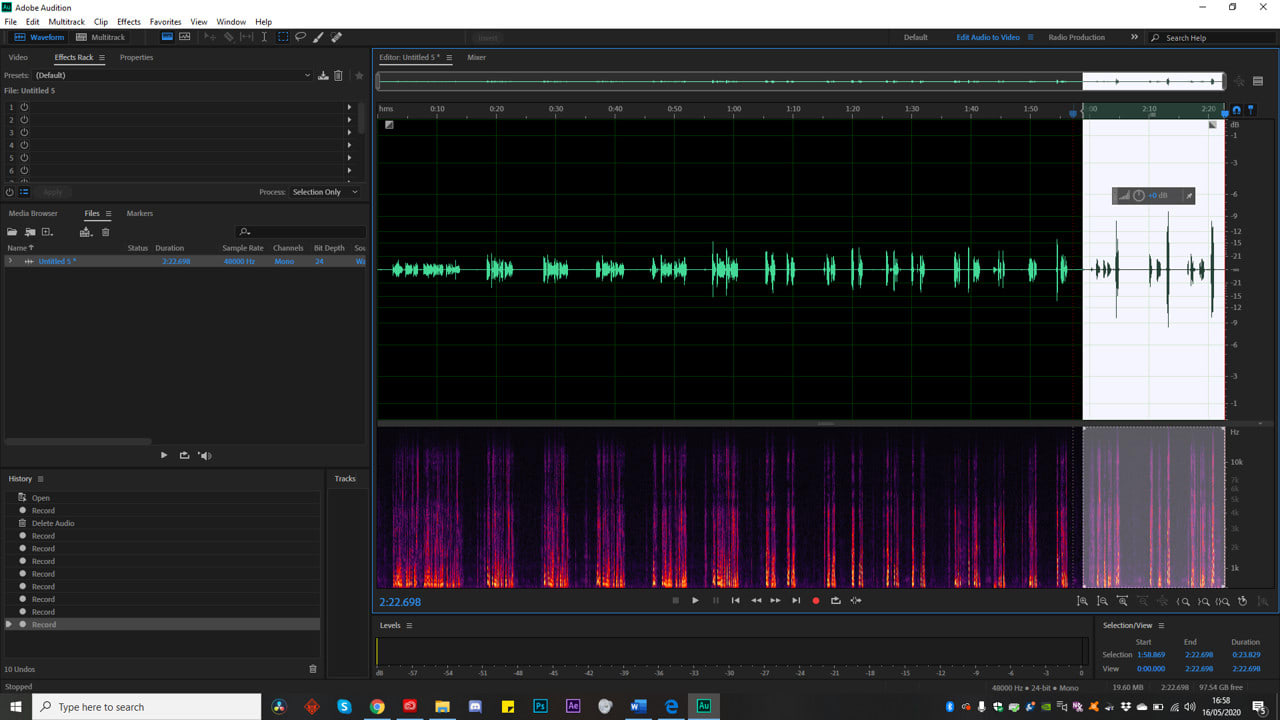The width and height of the screenshot is (1280, 720).
Task: Mark current preset as favorite star
Action: click(359, 75)
